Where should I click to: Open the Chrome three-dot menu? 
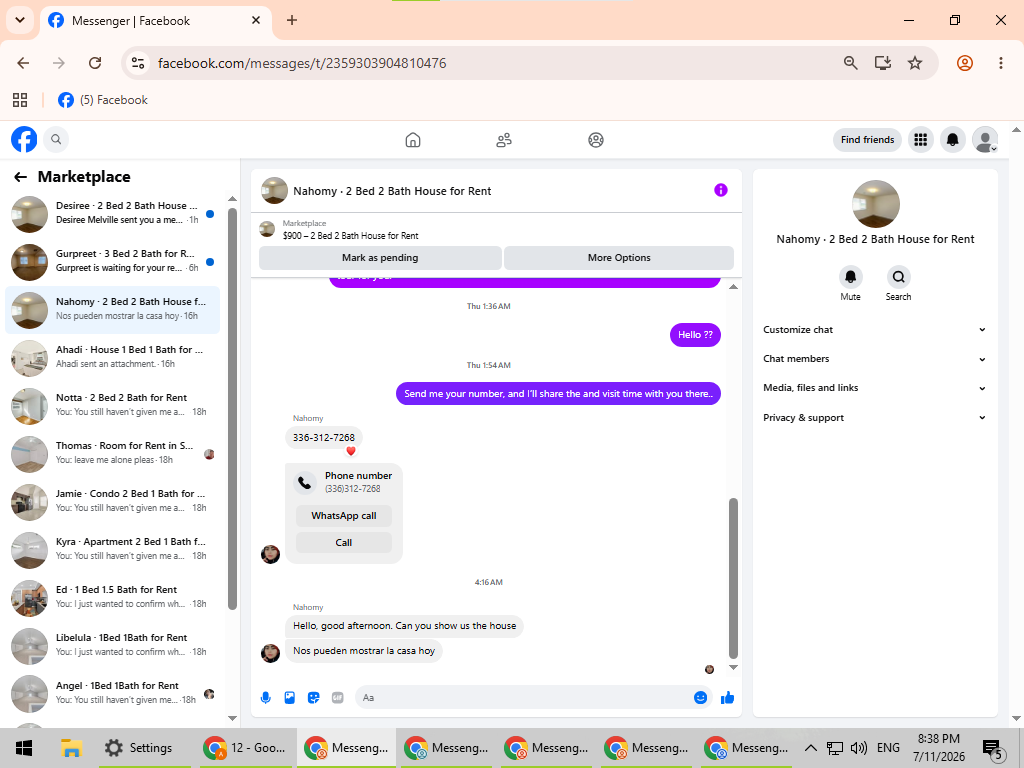coord(1000,63)
